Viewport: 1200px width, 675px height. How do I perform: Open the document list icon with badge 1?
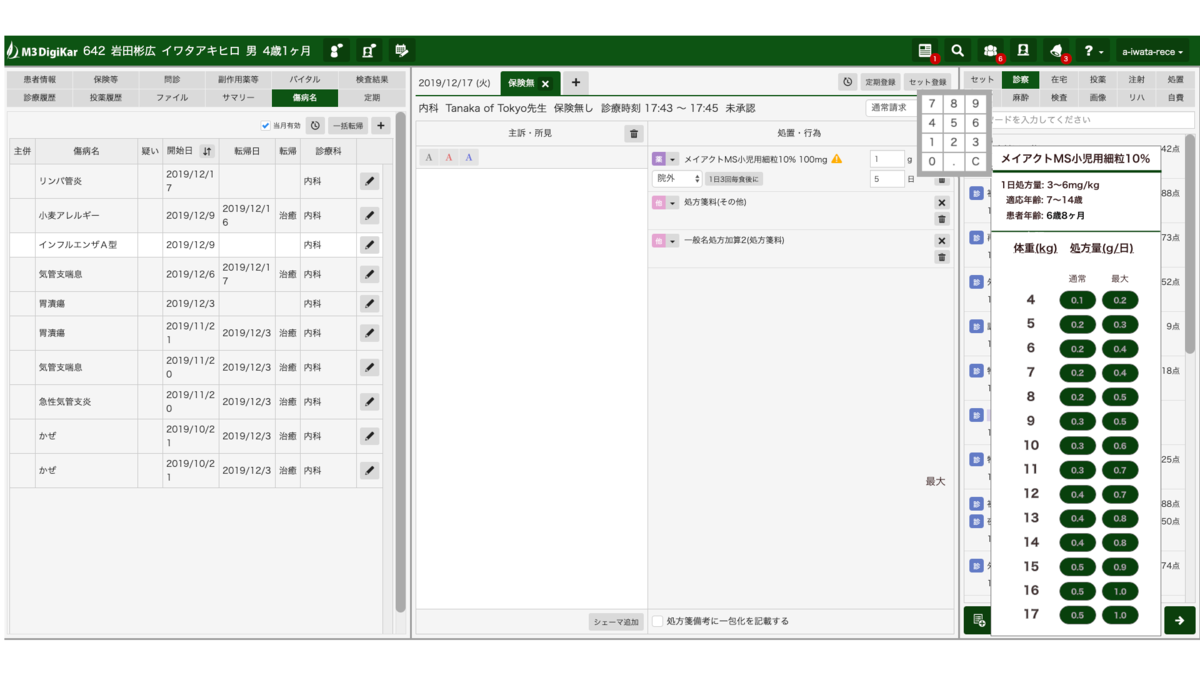tap(925, 51)
